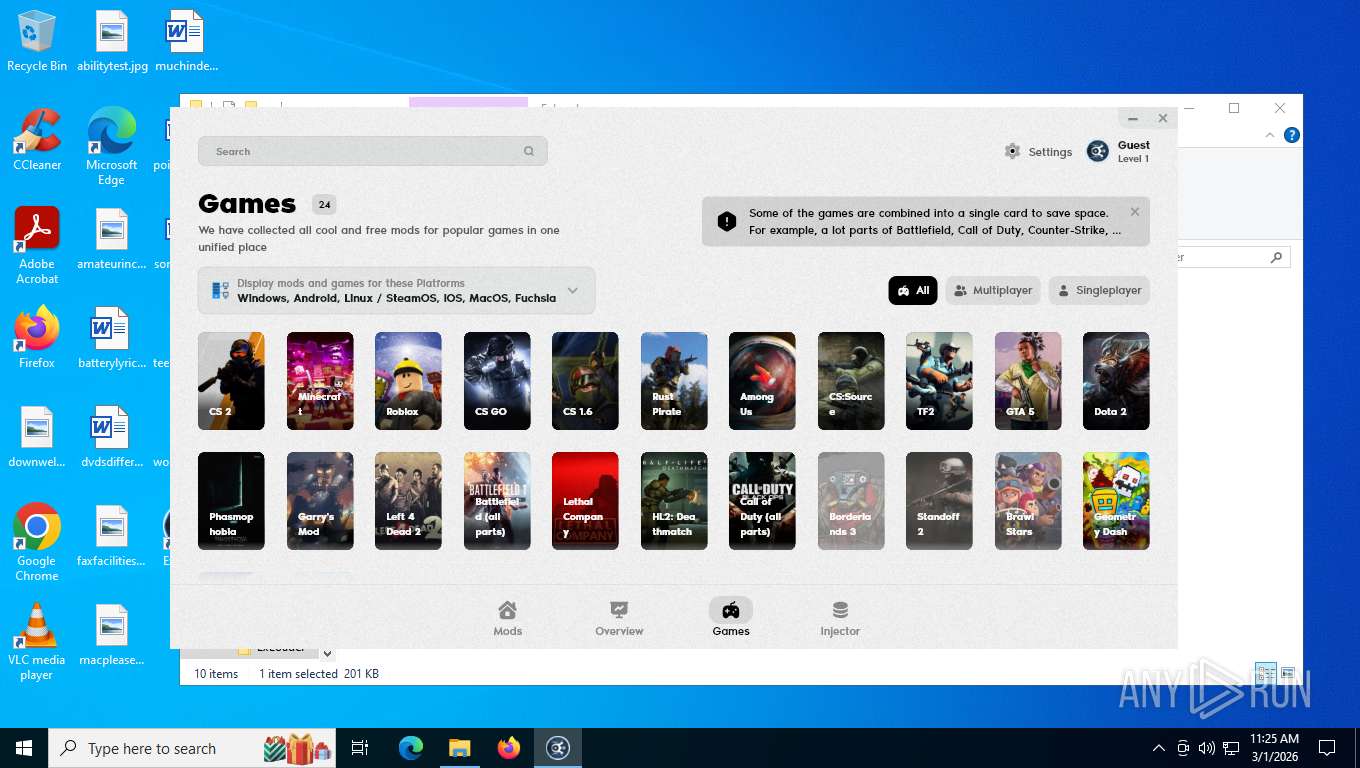Open the HL2: Deathmatch game card
Viewport: 1360px width, 768px height.
pyautogui.click(x=674, y=501)
